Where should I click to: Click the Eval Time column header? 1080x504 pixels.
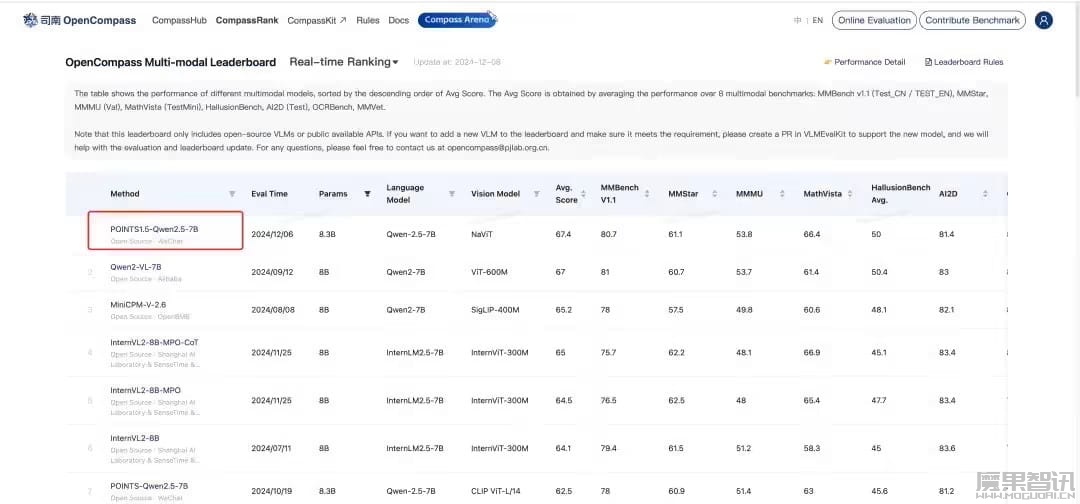pos(269,194)
